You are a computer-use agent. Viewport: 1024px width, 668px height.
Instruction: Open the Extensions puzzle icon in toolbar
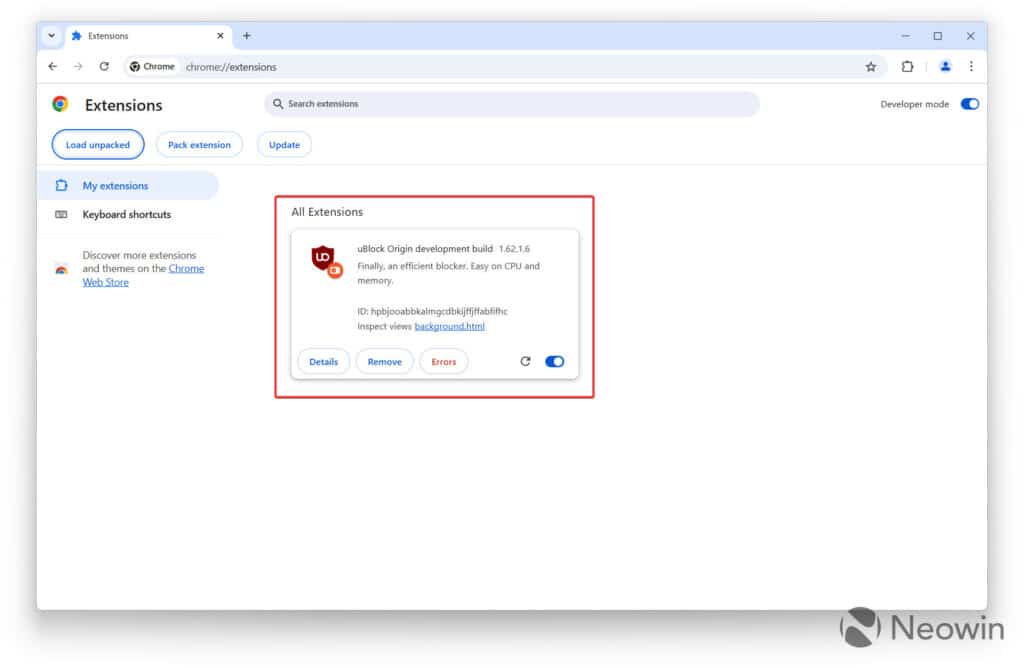[907, 67]
